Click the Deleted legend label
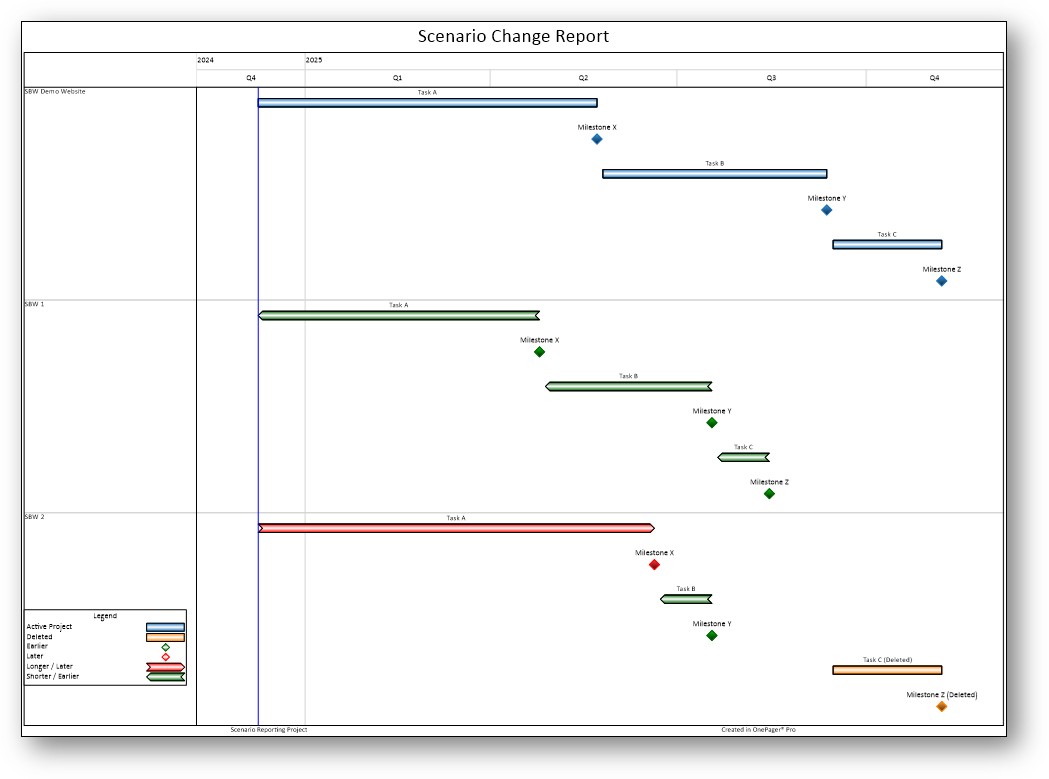 [x=39, y=637]
